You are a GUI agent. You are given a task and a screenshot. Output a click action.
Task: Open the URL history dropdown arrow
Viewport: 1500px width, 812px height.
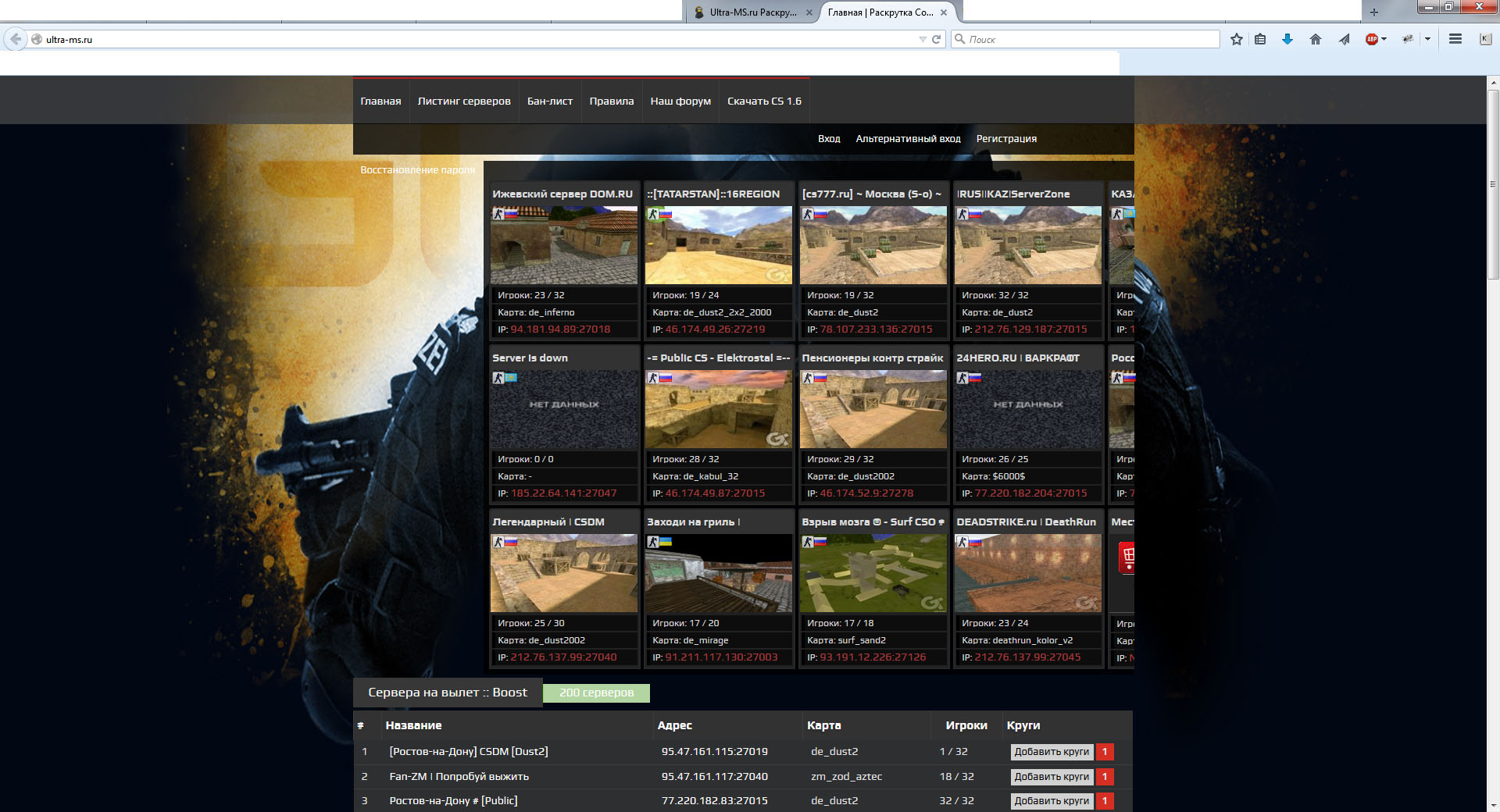point(923,39)
